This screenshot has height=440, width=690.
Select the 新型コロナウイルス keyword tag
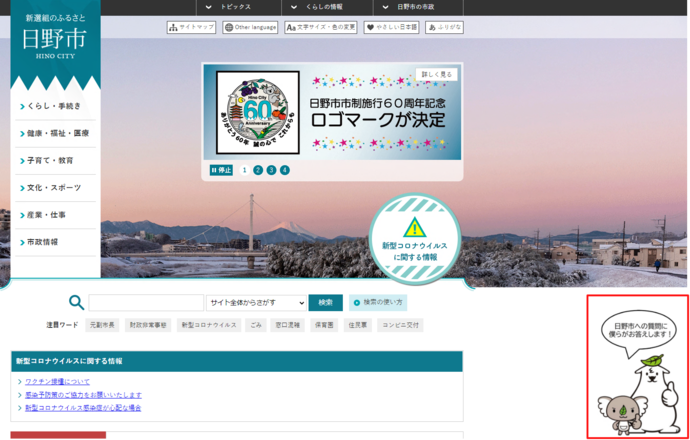[209, 326]
